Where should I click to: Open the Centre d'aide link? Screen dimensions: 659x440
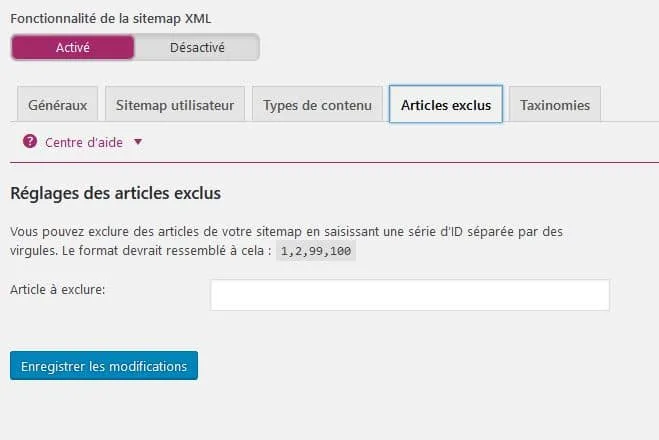tap(84, 142)
